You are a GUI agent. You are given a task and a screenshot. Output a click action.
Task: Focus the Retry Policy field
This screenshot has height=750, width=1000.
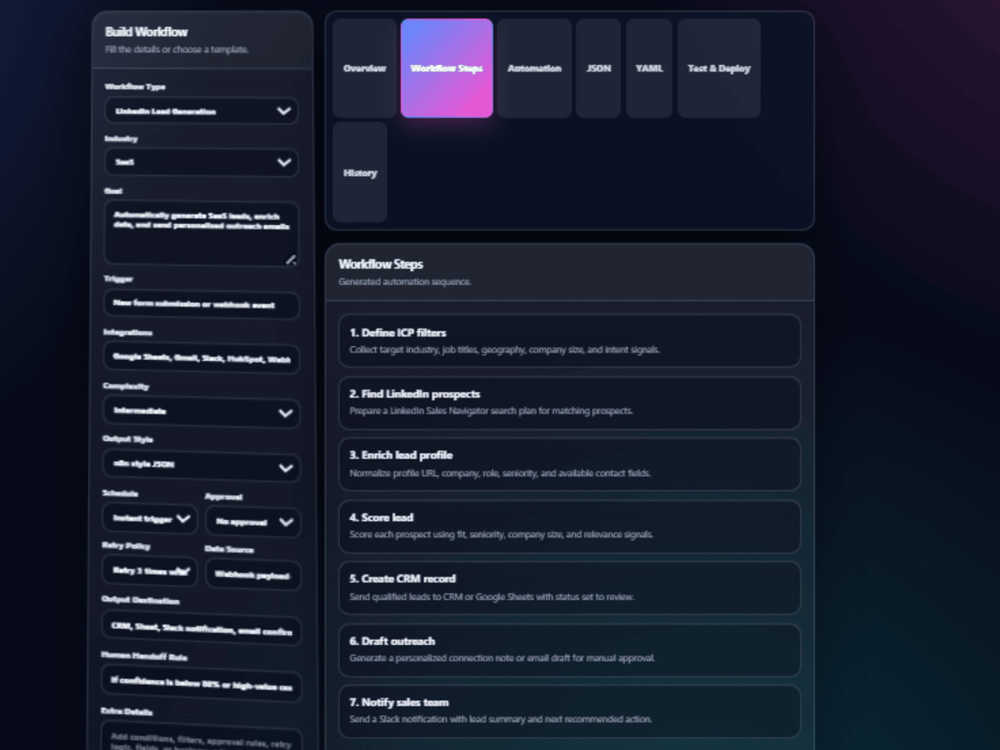150,571
